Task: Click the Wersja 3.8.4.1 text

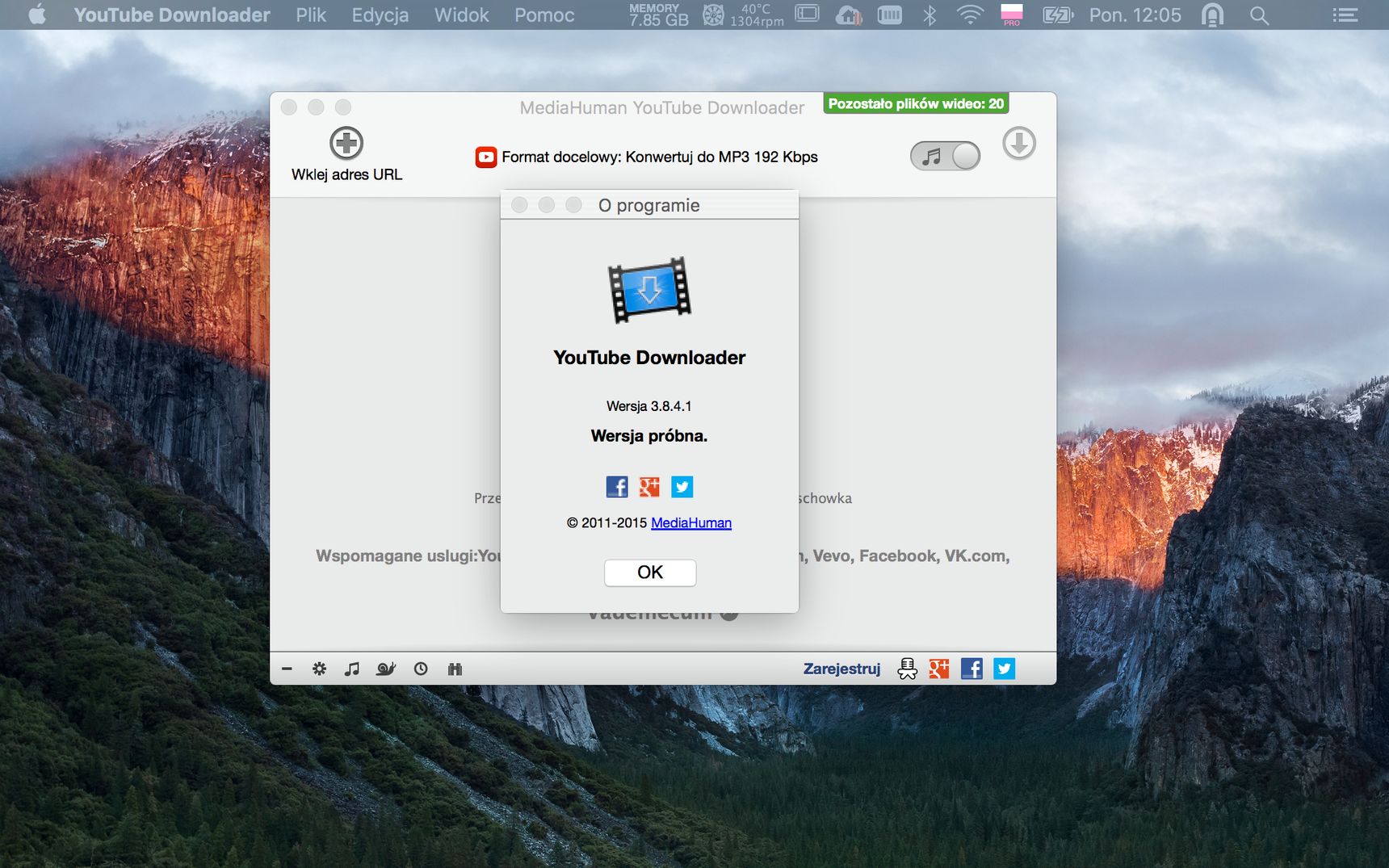Action: pos(649,406)
